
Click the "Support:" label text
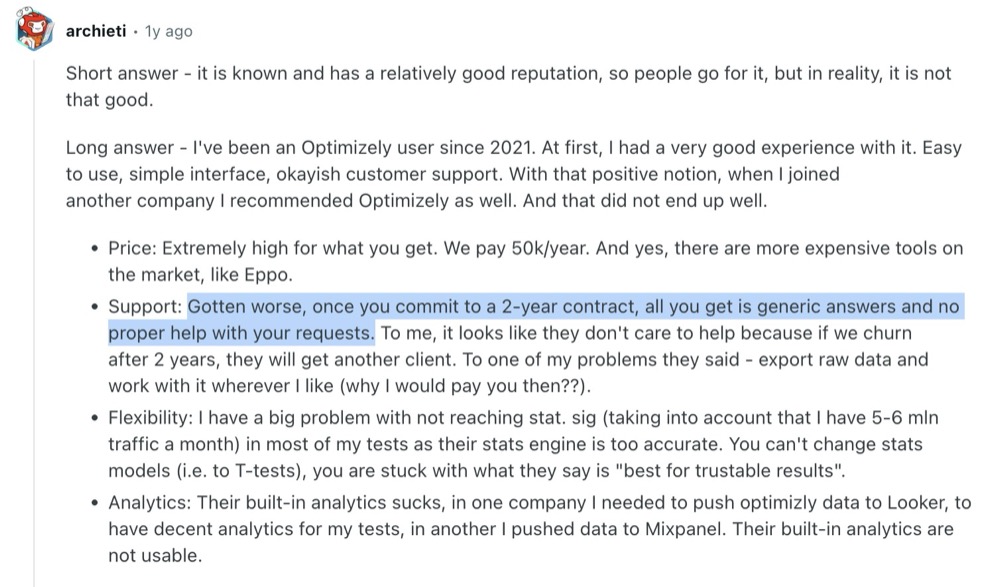click(x=145, y=307)
